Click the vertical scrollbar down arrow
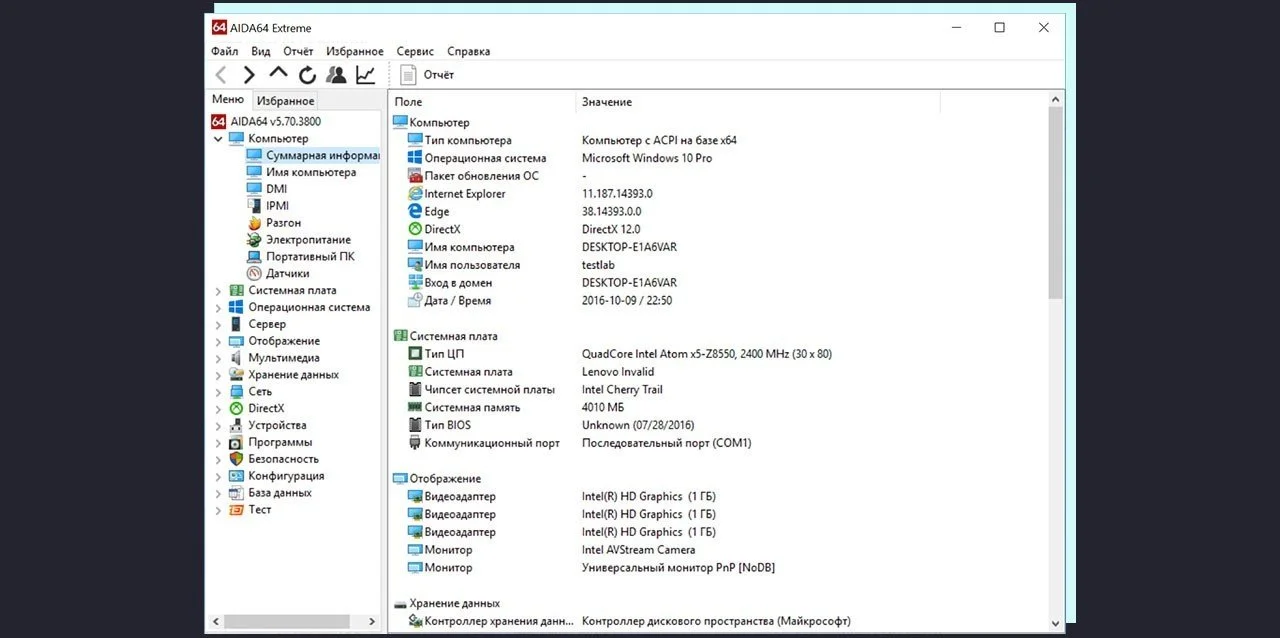 pos(1055,622)
